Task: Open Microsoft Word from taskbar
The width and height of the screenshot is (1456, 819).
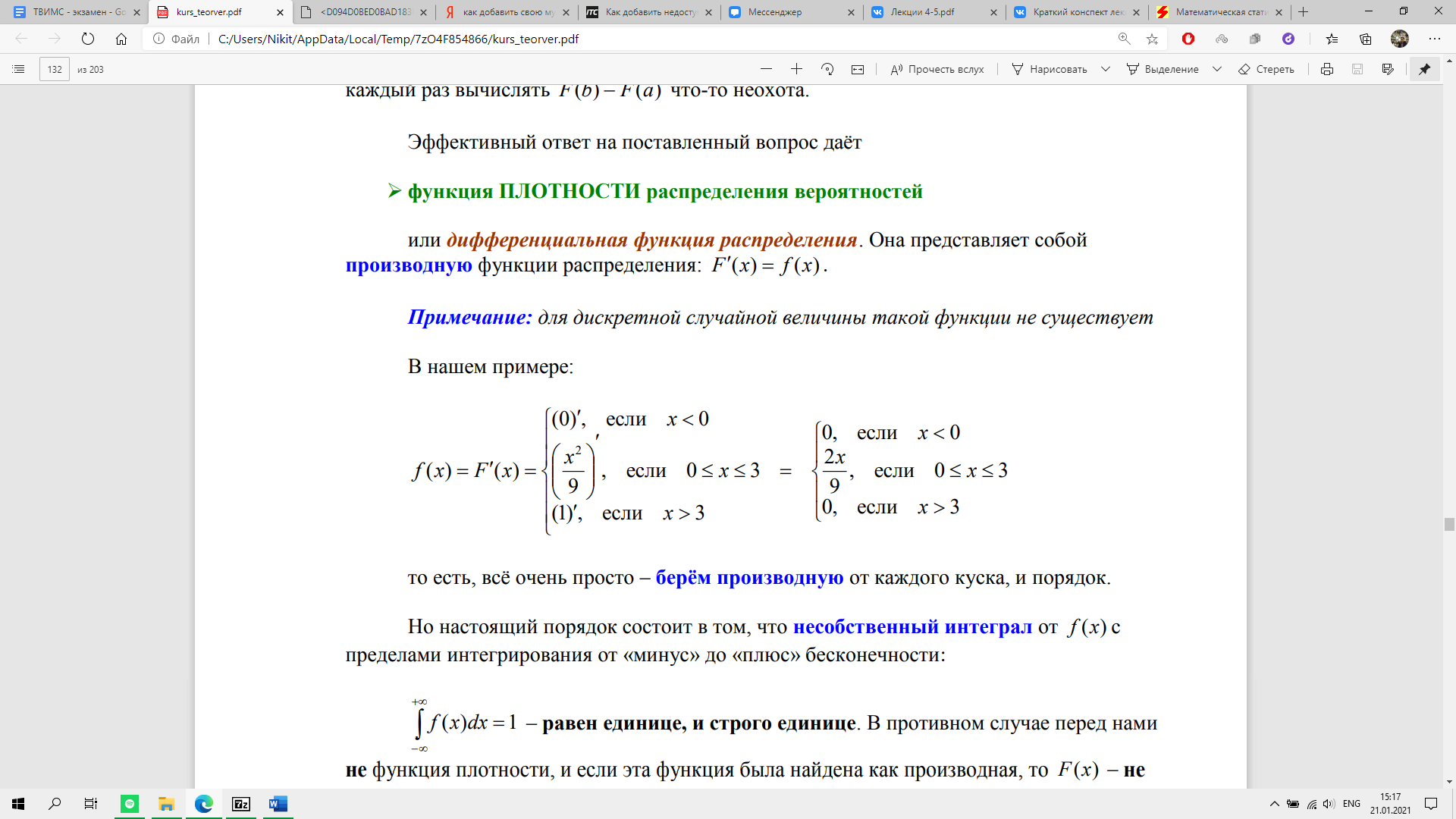Action: pos(278,804)
